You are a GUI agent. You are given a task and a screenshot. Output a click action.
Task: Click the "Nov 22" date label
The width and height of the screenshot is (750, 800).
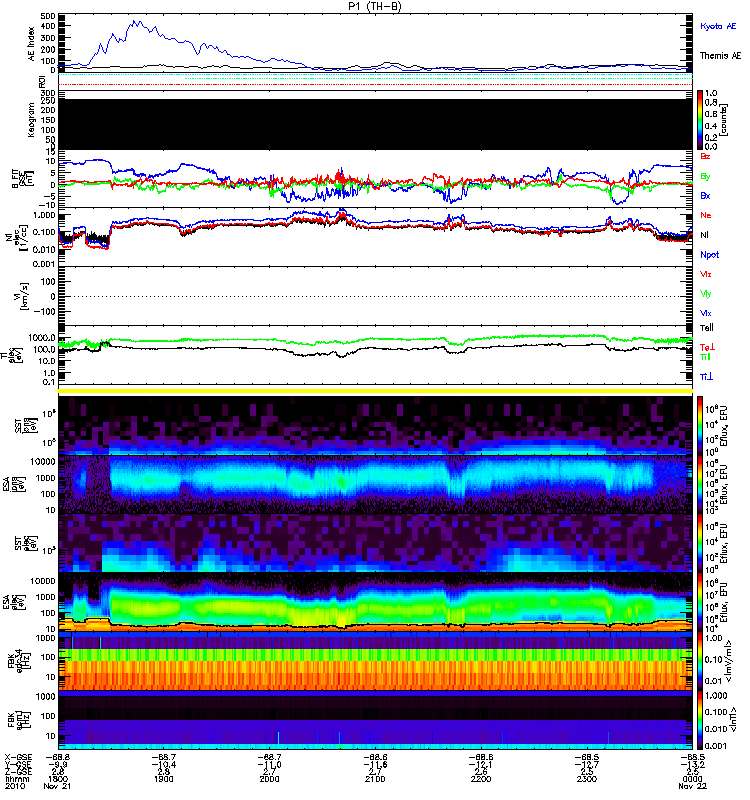point(692,786)
